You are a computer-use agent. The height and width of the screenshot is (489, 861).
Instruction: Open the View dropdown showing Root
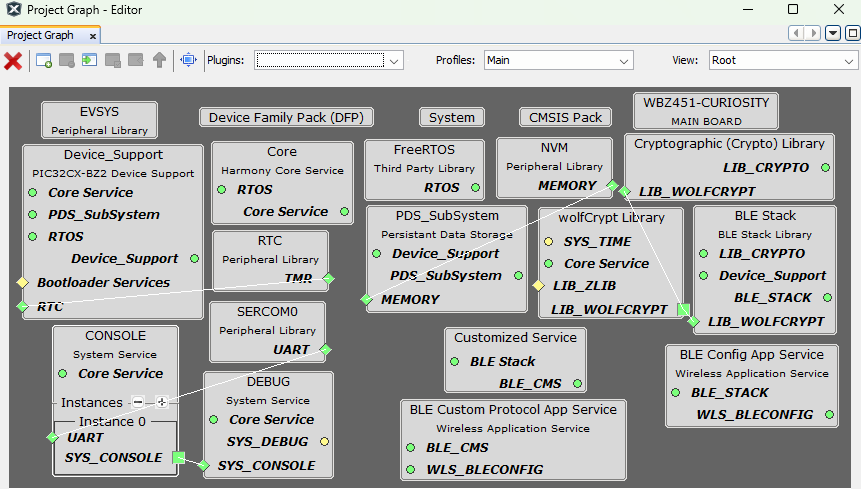tap(783, 60)
